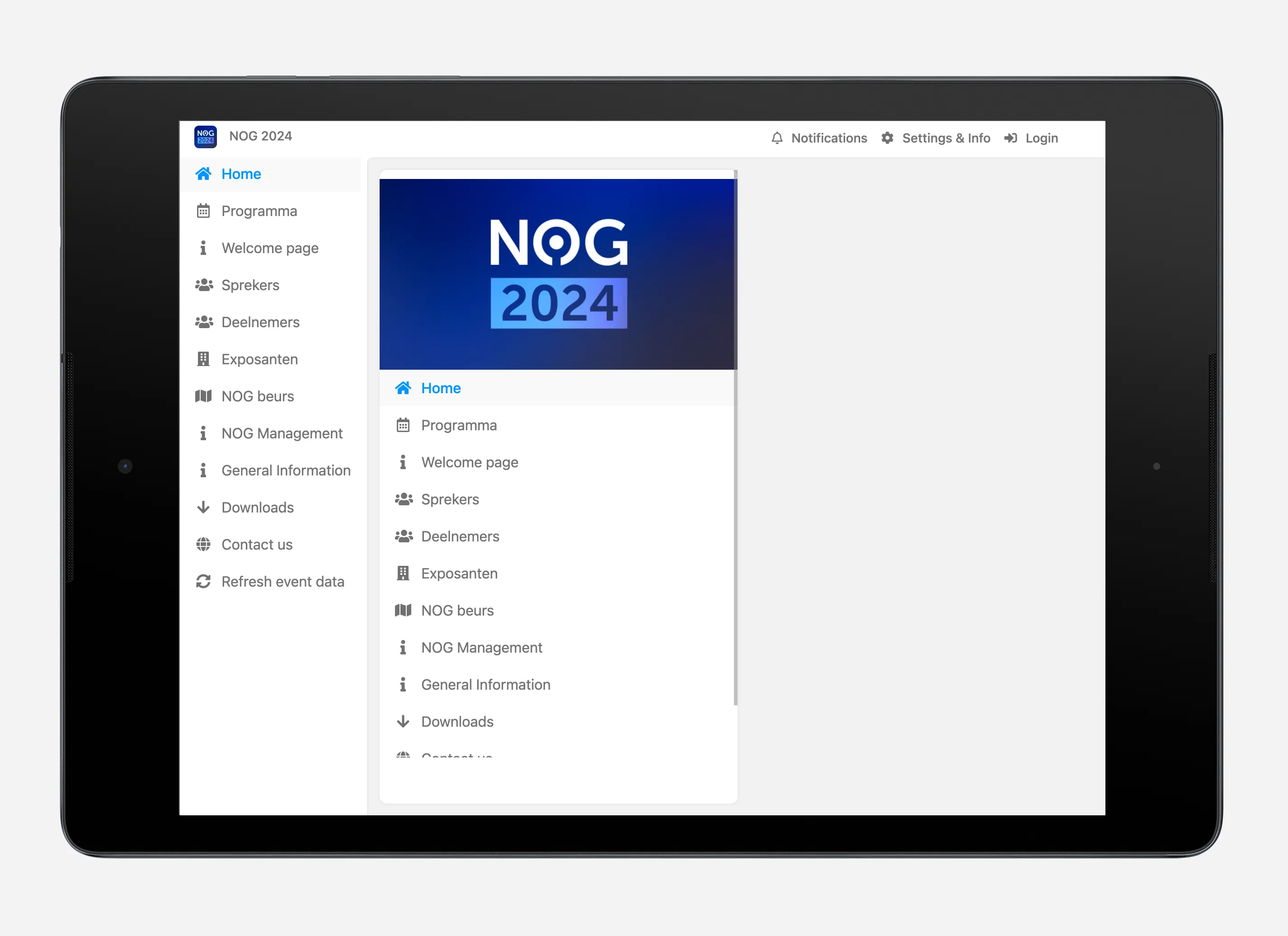Click the Deelnemers participants icon

point(203,321)
